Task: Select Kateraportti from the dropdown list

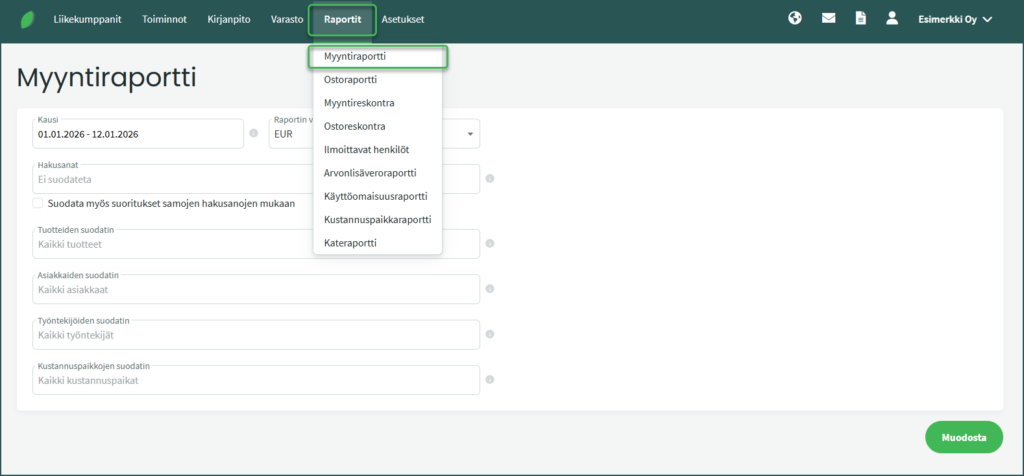Action: click(x=350, y=243)
